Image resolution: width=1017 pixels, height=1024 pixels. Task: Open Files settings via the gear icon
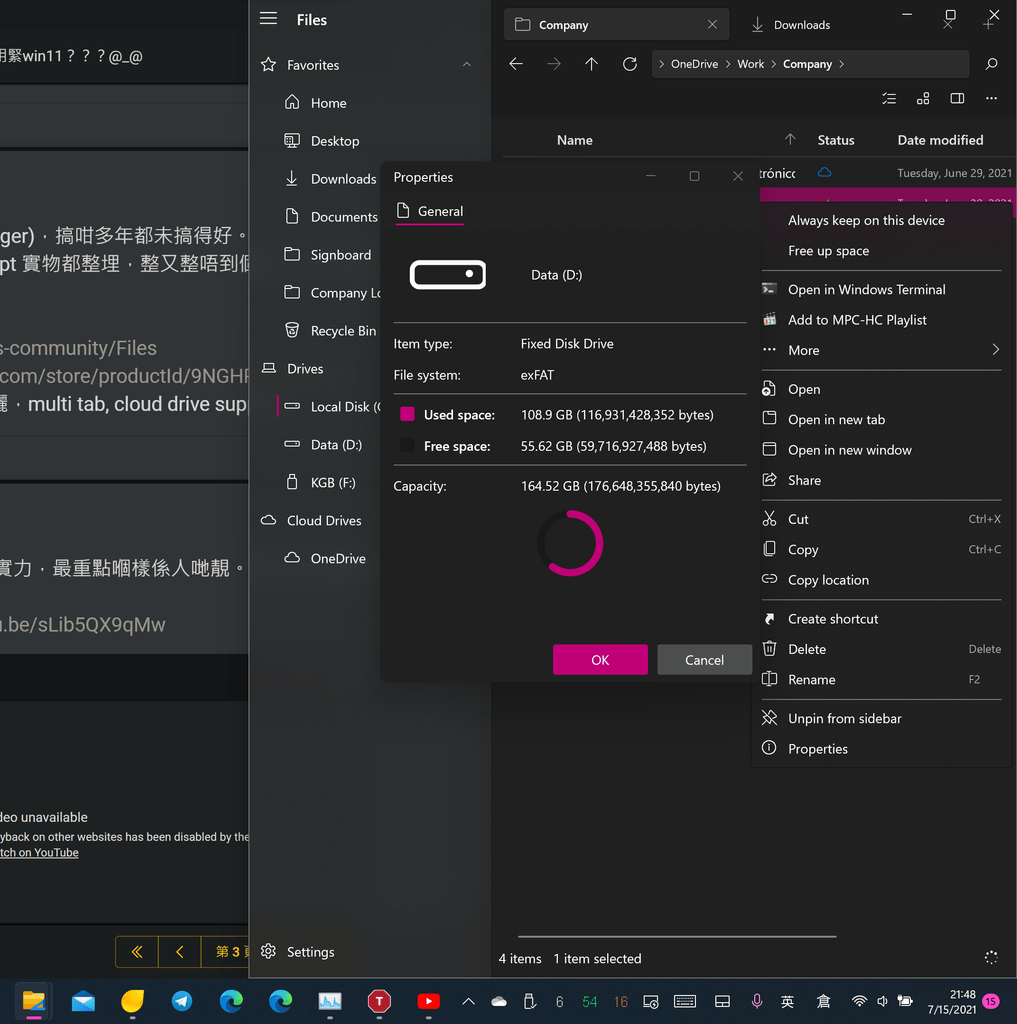[x=268, y=952]
